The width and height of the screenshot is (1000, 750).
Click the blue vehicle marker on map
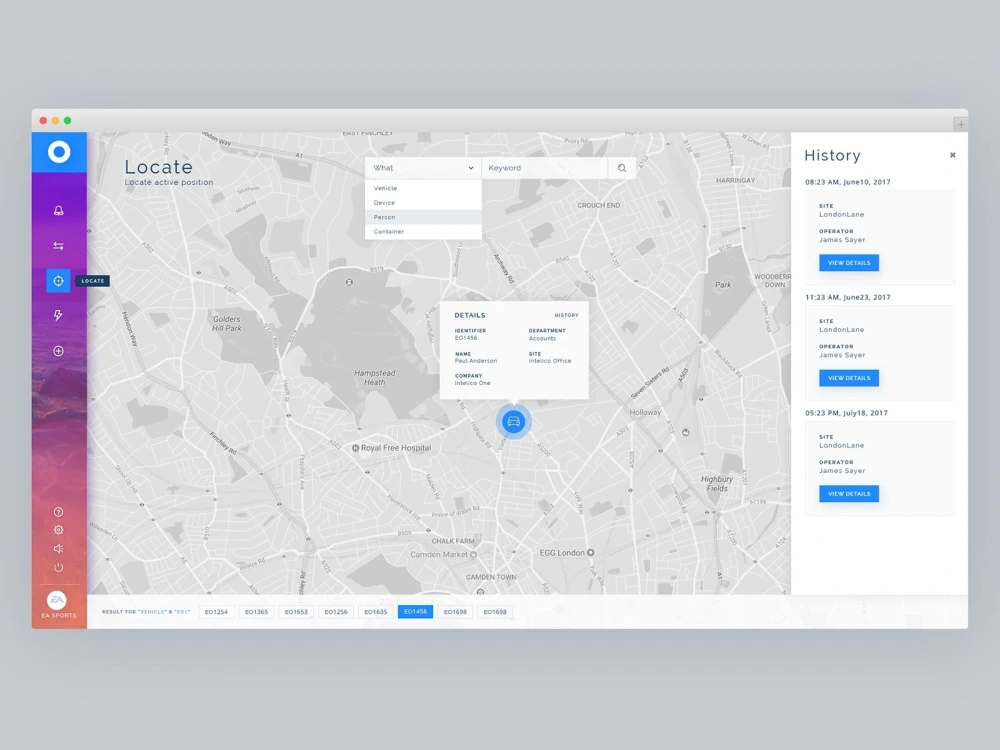(x=513, y=422)
